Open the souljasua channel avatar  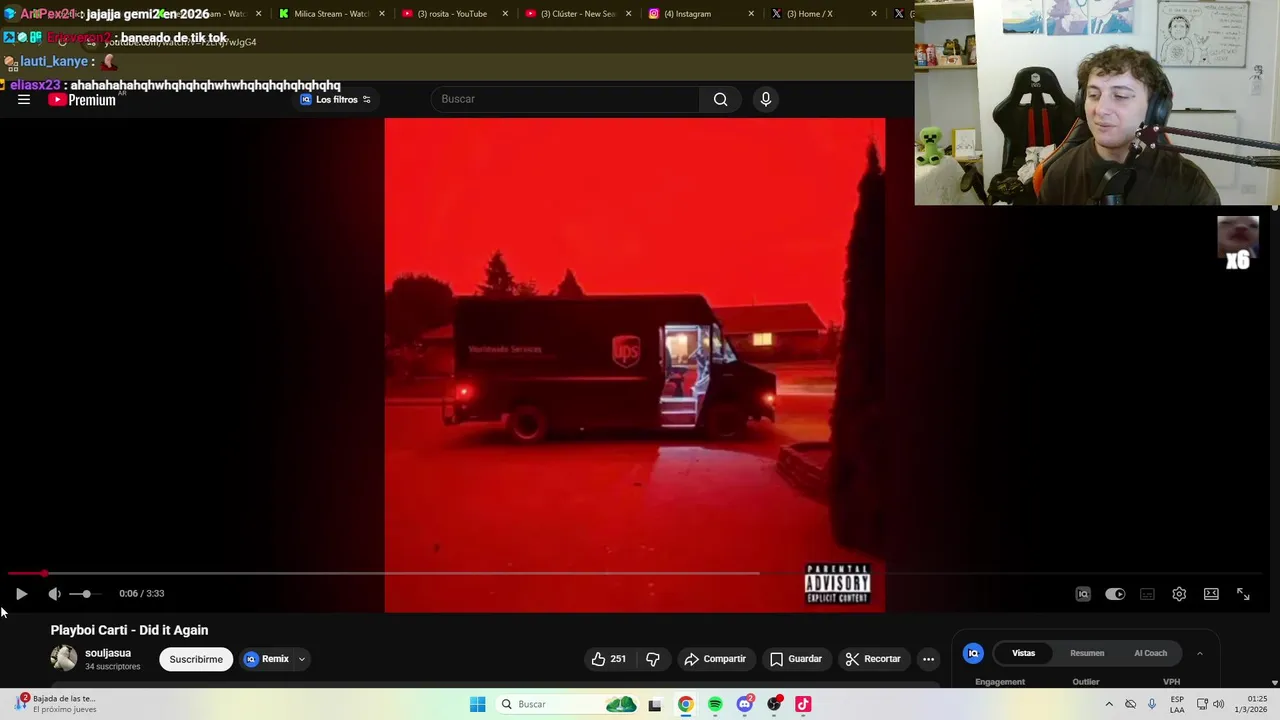pos(64,658)
